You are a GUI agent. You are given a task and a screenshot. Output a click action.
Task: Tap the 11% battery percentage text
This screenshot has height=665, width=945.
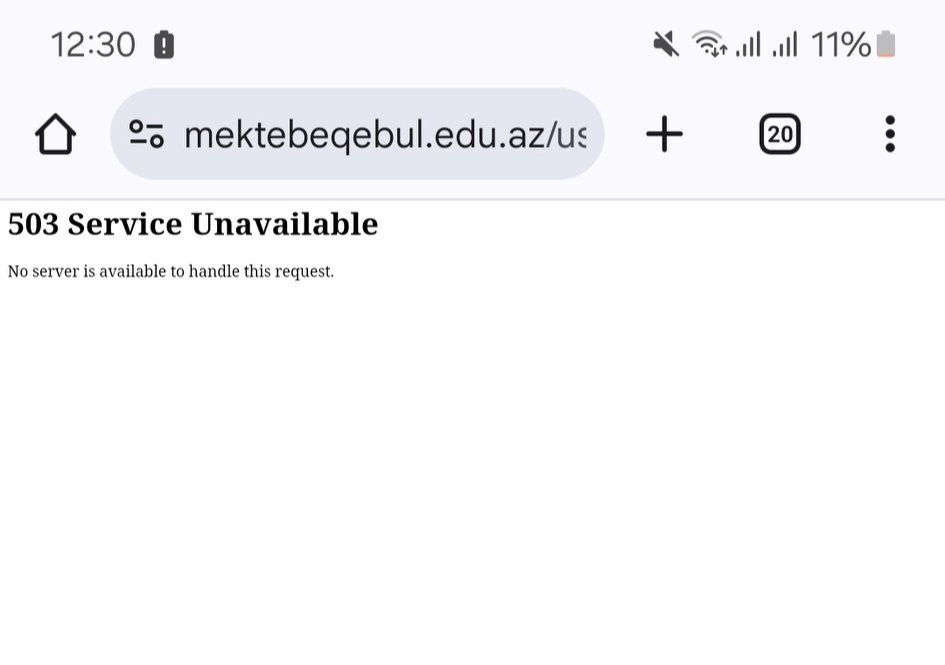tap(840, 45)
